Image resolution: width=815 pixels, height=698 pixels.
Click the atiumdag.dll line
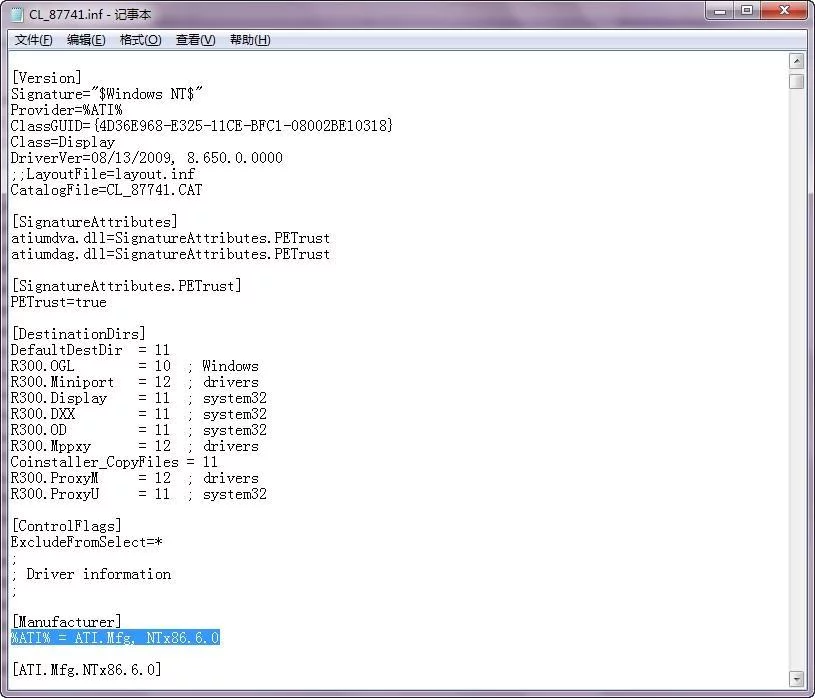coord(170,254)
